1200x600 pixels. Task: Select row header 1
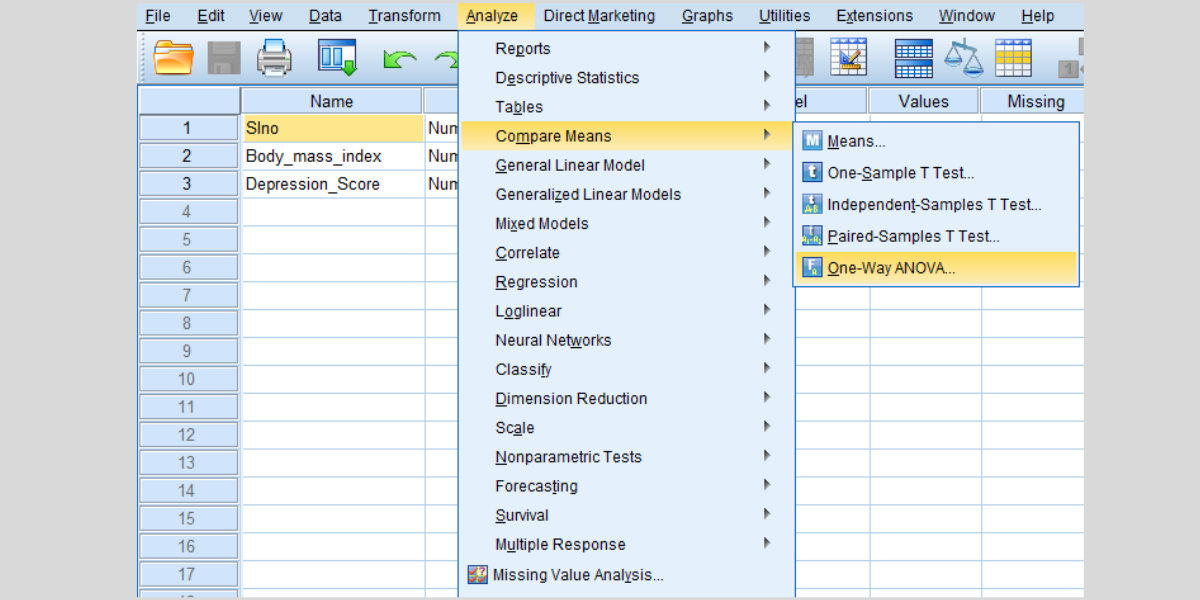[x=187, y=128]
